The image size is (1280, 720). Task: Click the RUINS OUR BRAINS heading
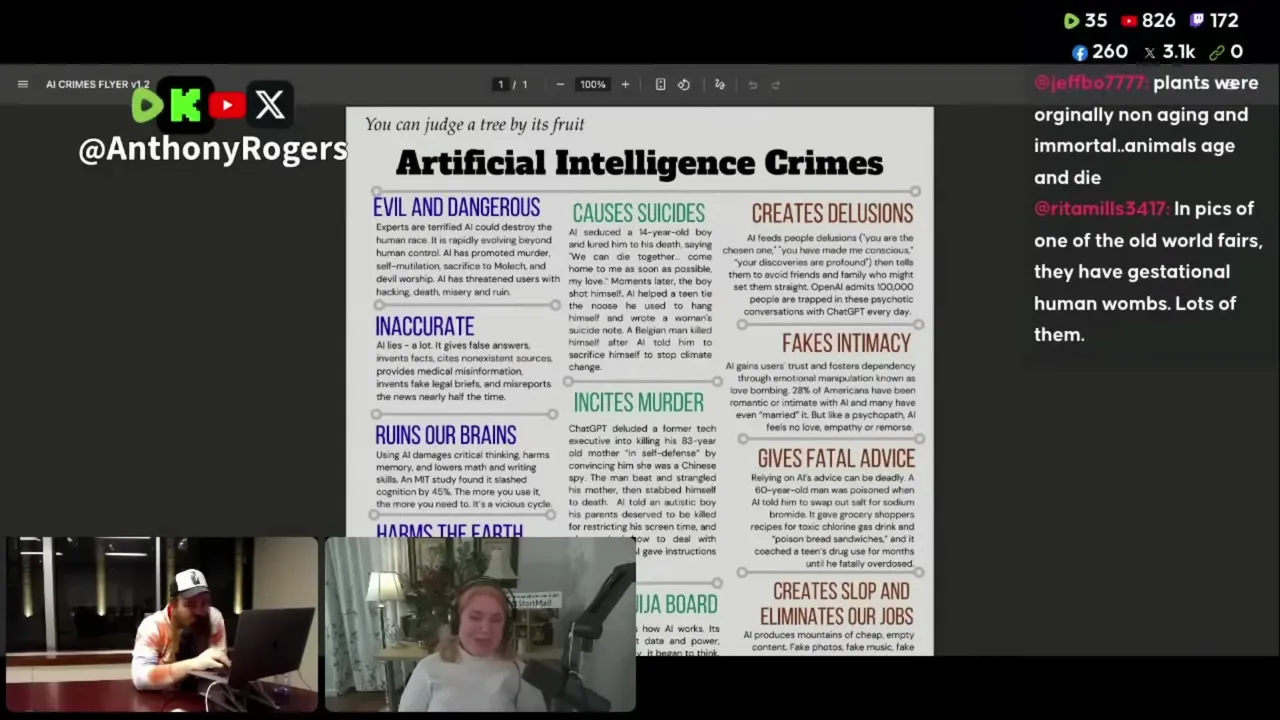(x=446, y=435)
